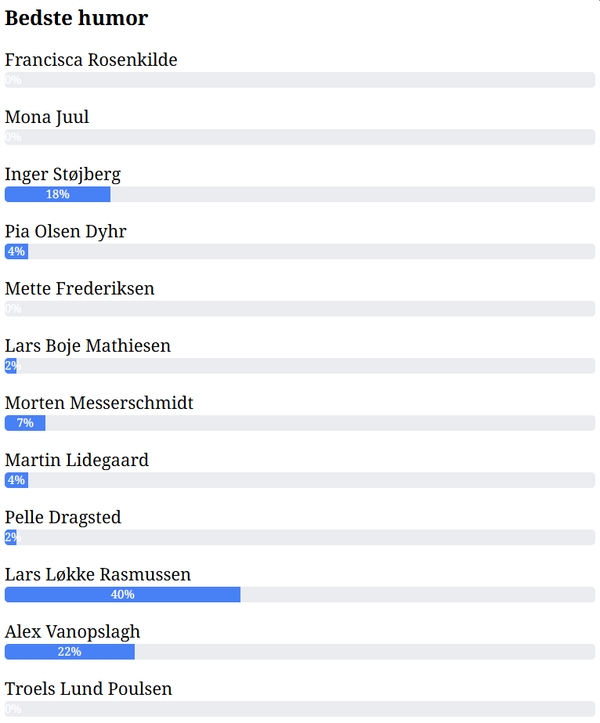This screenshot has height=723, width=600.
Task: Click the 22% label in Vanopslagh's bar
Action: (69, 652)
